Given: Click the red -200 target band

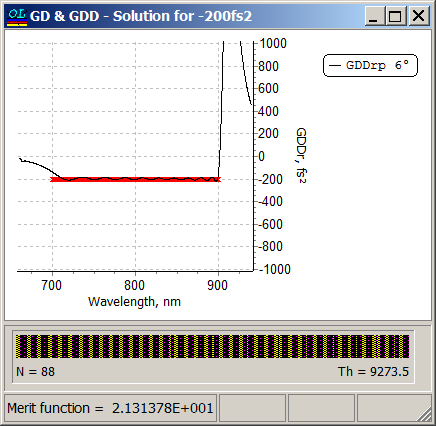Looking at the screenshot, I should 135,179.
